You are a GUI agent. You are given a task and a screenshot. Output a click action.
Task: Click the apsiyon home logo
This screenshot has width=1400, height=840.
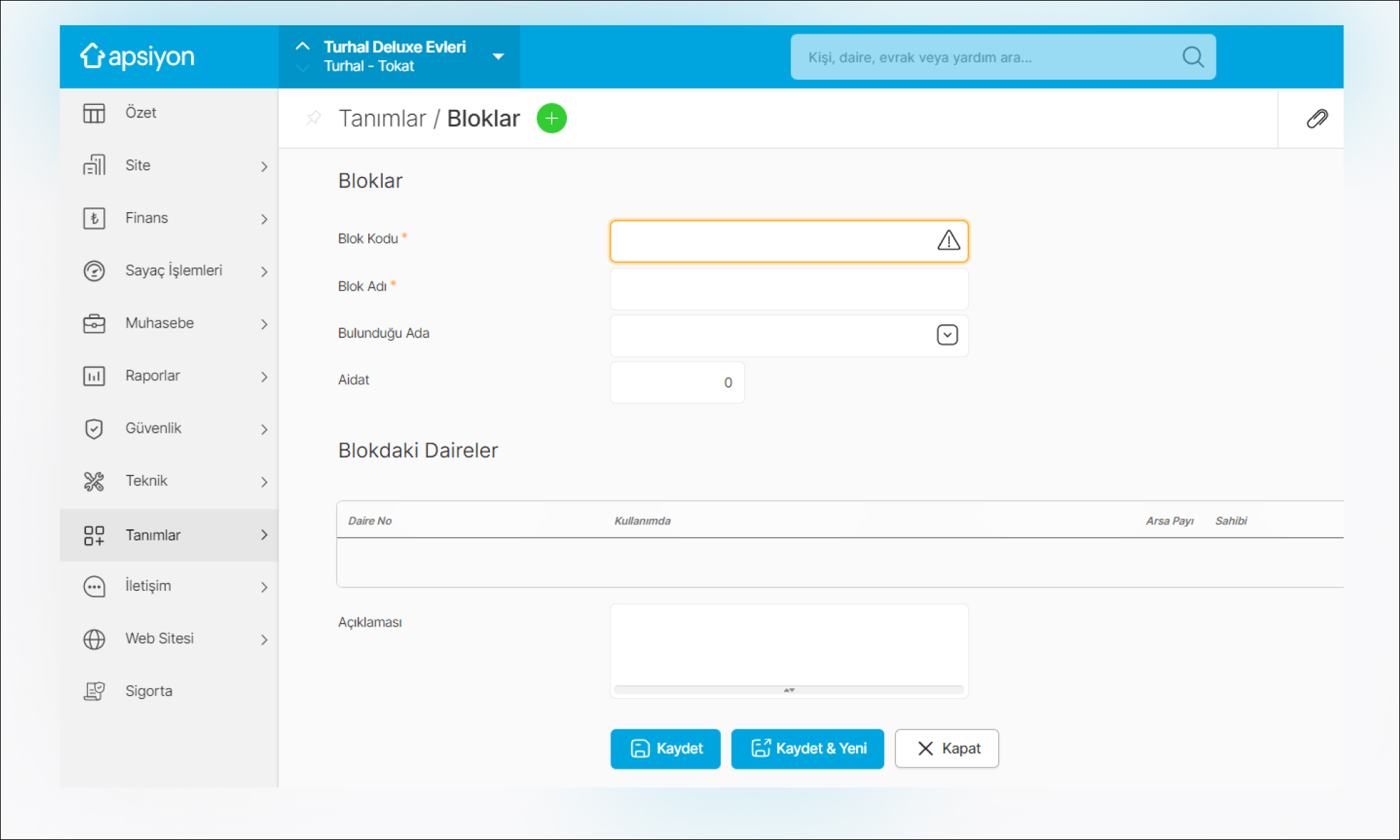[138, 57]
